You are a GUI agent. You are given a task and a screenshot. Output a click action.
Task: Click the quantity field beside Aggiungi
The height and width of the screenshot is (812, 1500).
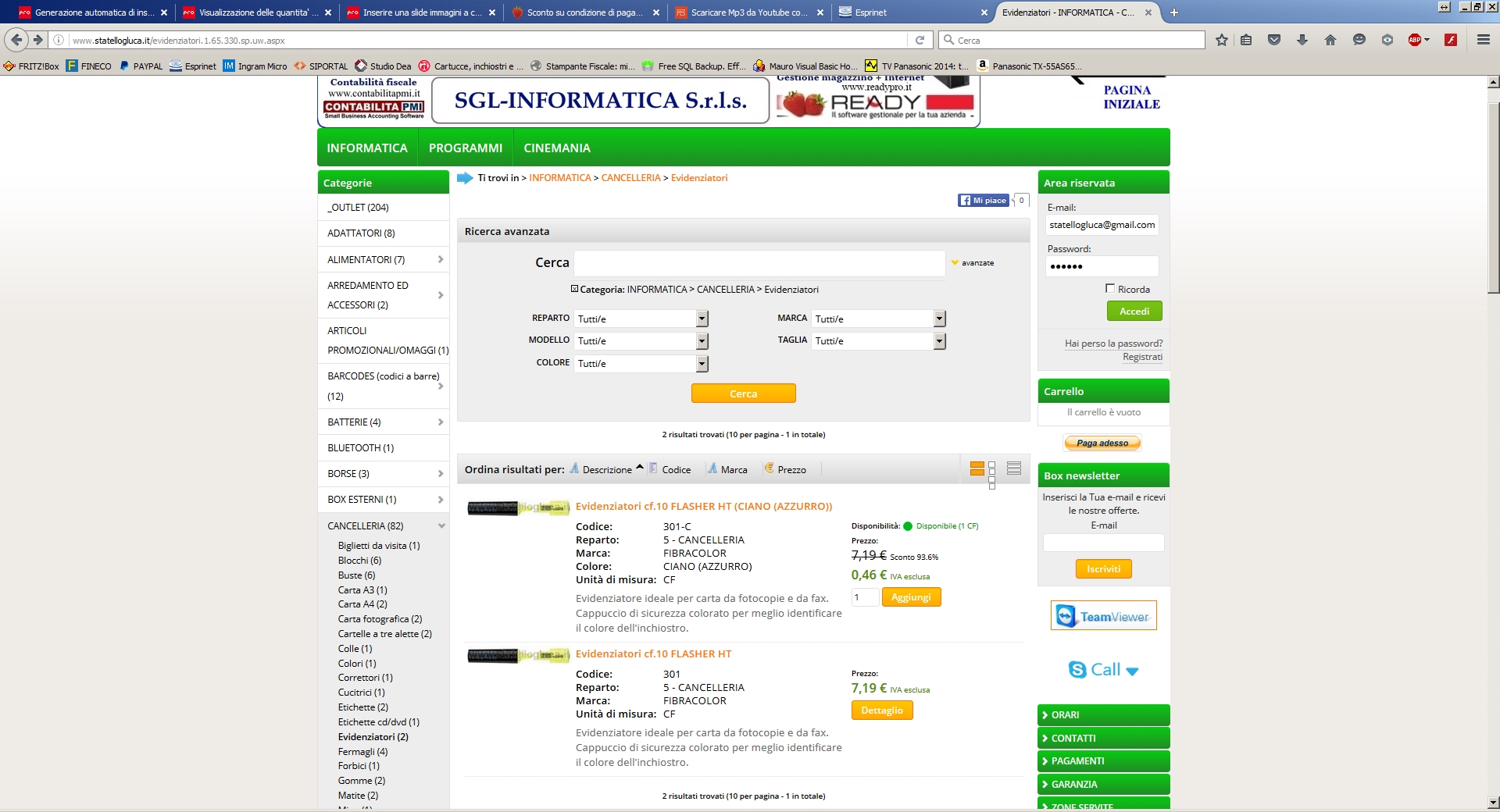865,597
